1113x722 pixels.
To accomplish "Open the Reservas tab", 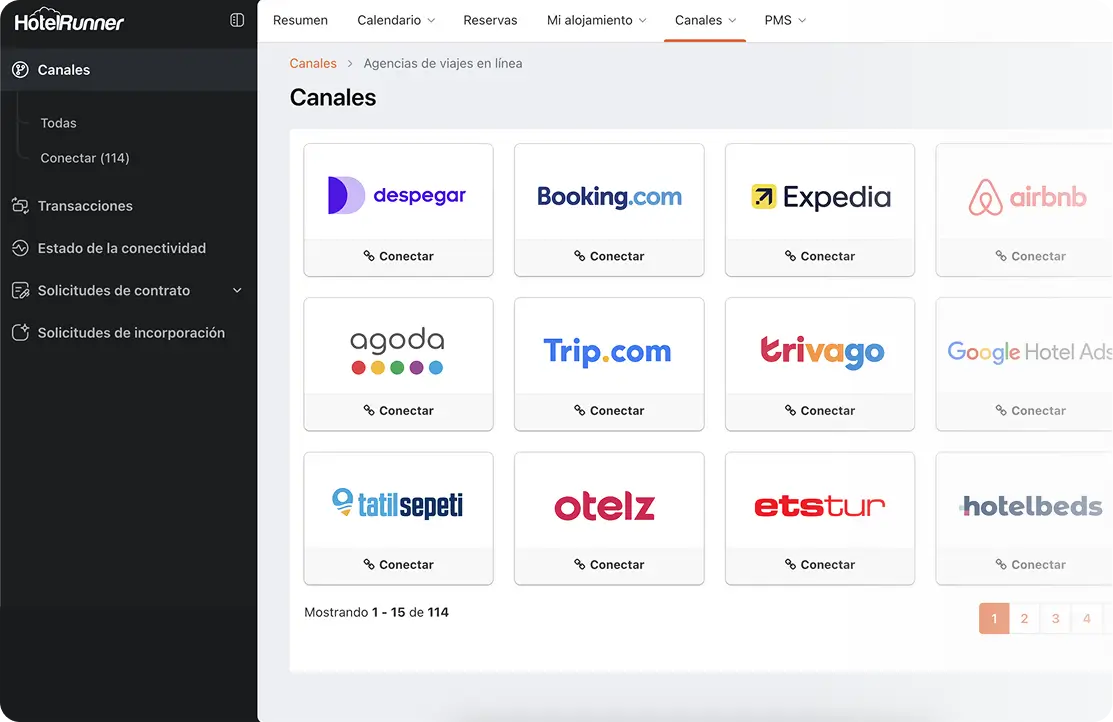I will click(490, 20).
